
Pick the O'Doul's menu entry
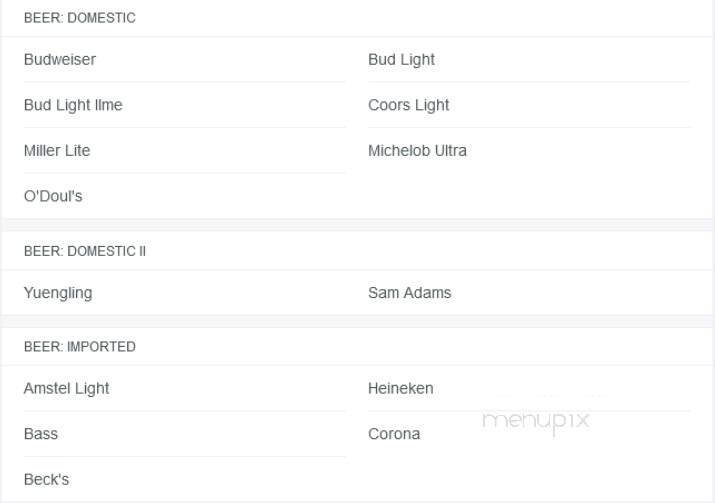[53, 197]
